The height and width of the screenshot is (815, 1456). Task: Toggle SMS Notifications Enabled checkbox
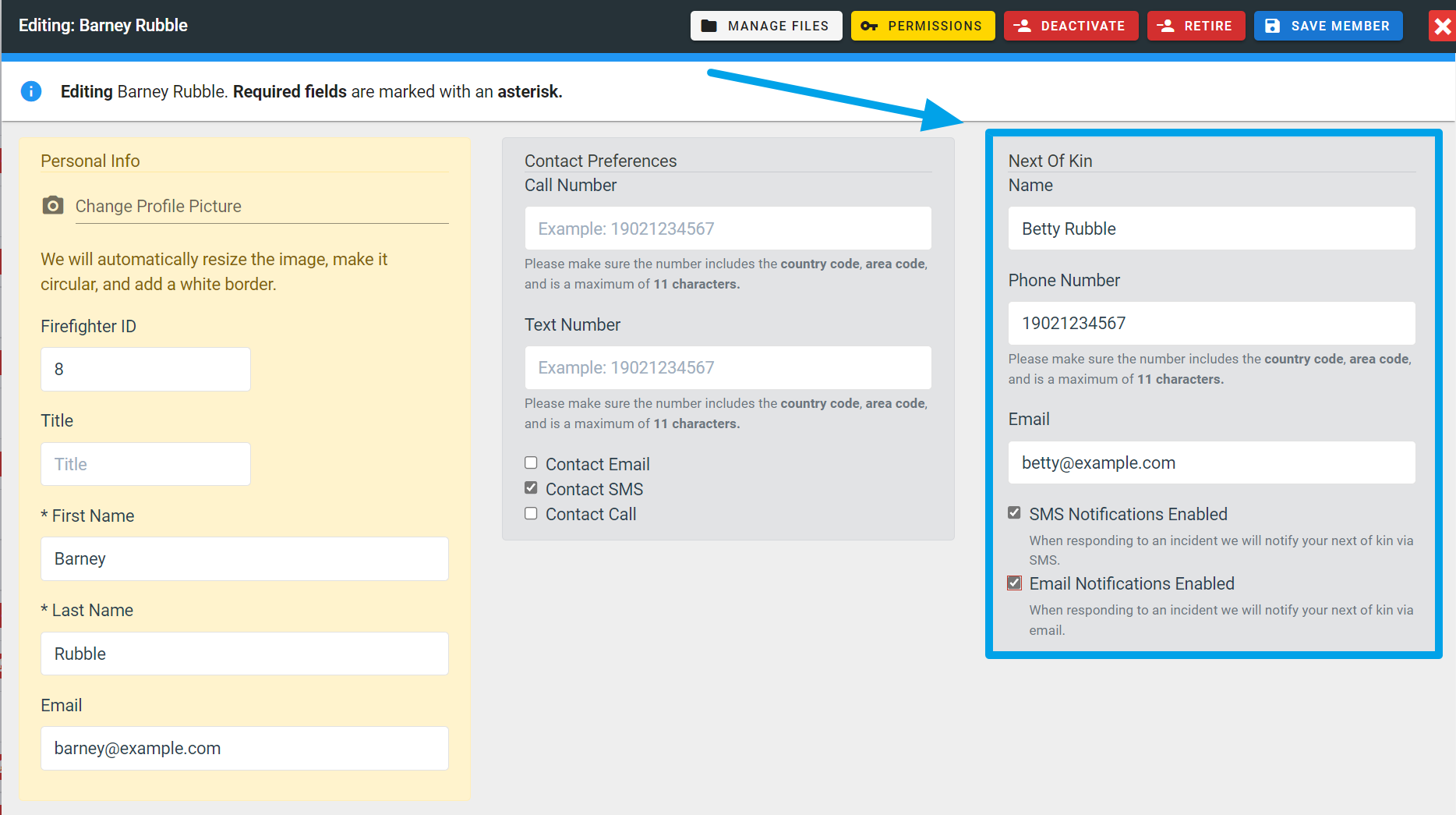pos(1014,513)
